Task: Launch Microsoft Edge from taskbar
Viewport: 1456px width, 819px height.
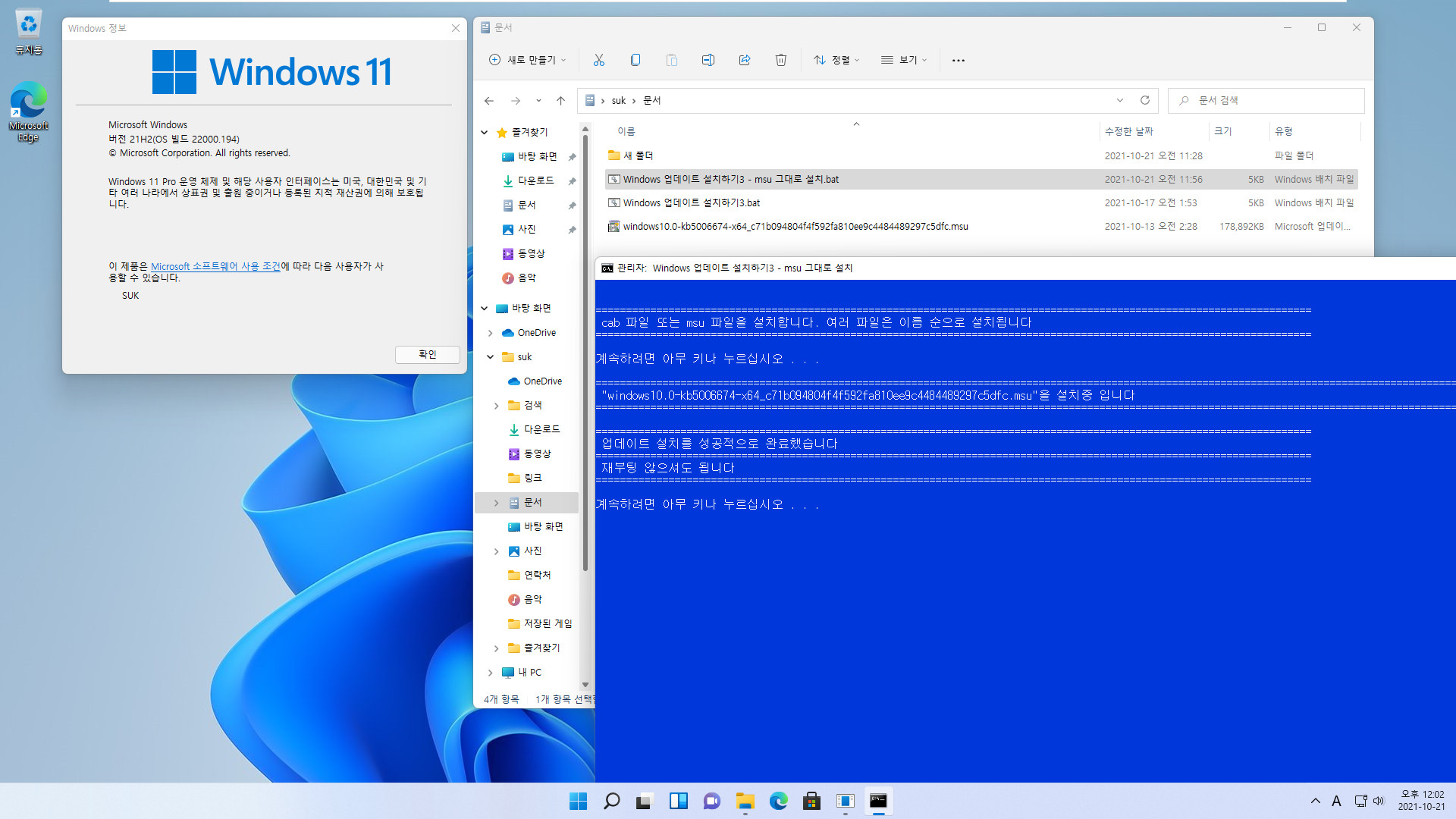Action: click(x=778, y=801)
